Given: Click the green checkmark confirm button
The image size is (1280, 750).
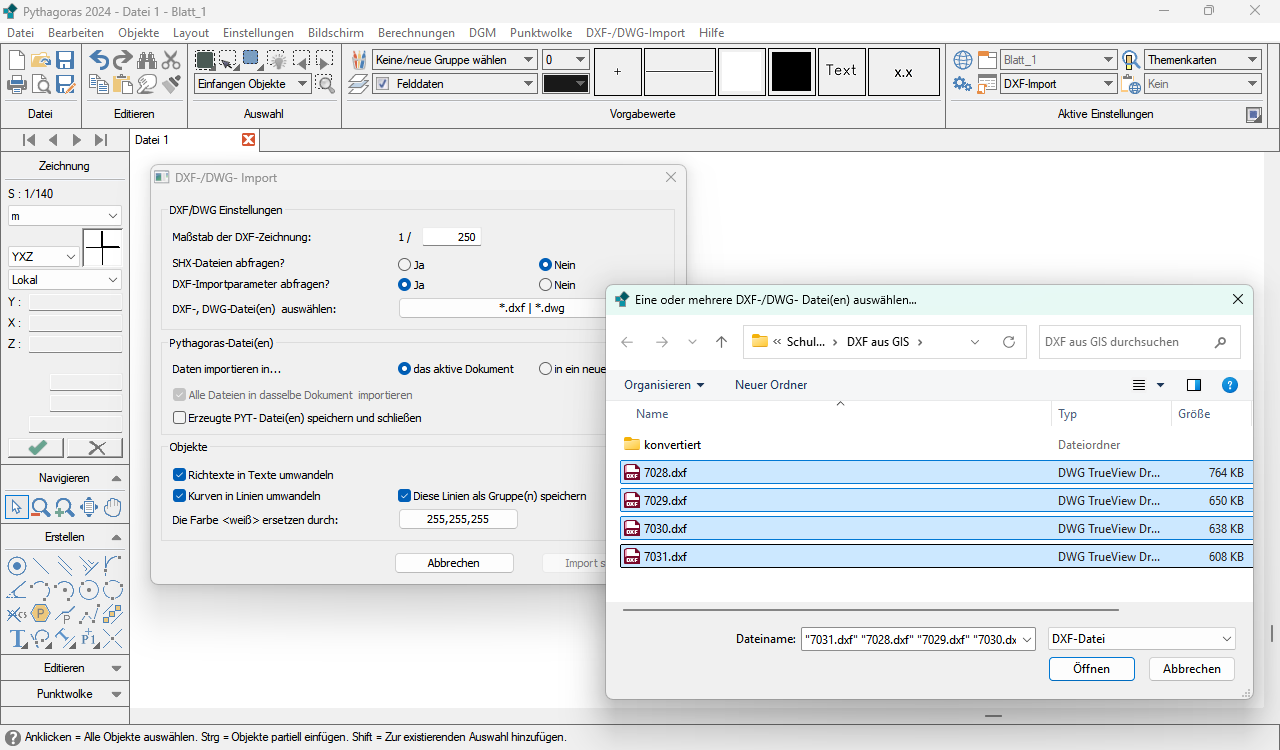Looking at the screenshot, I should (x=36, y=448).
